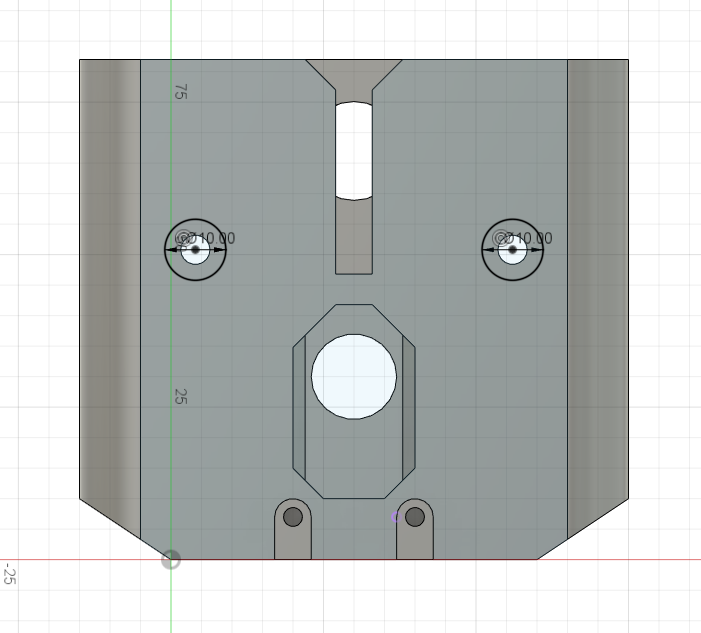The width and height of the screenshot is (701, 633).
Task: Click the purple snap marker beside the right bottom hole
Action: coord(395,517)
